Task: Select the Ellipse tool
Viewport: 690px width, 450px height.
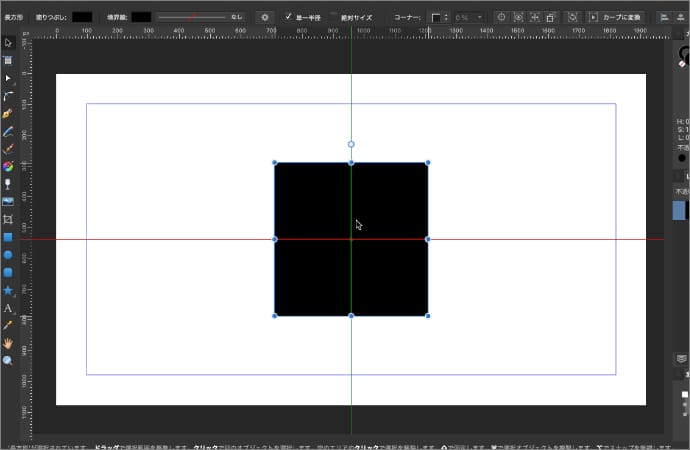Action: [x=8, y=254]
